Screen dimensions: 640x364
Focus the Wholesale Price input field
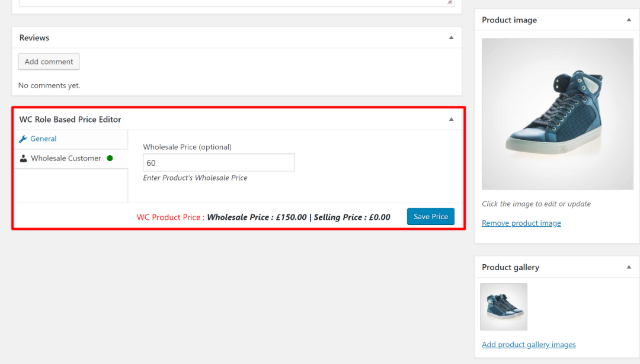pyautogui.click(x=219, y=163)
